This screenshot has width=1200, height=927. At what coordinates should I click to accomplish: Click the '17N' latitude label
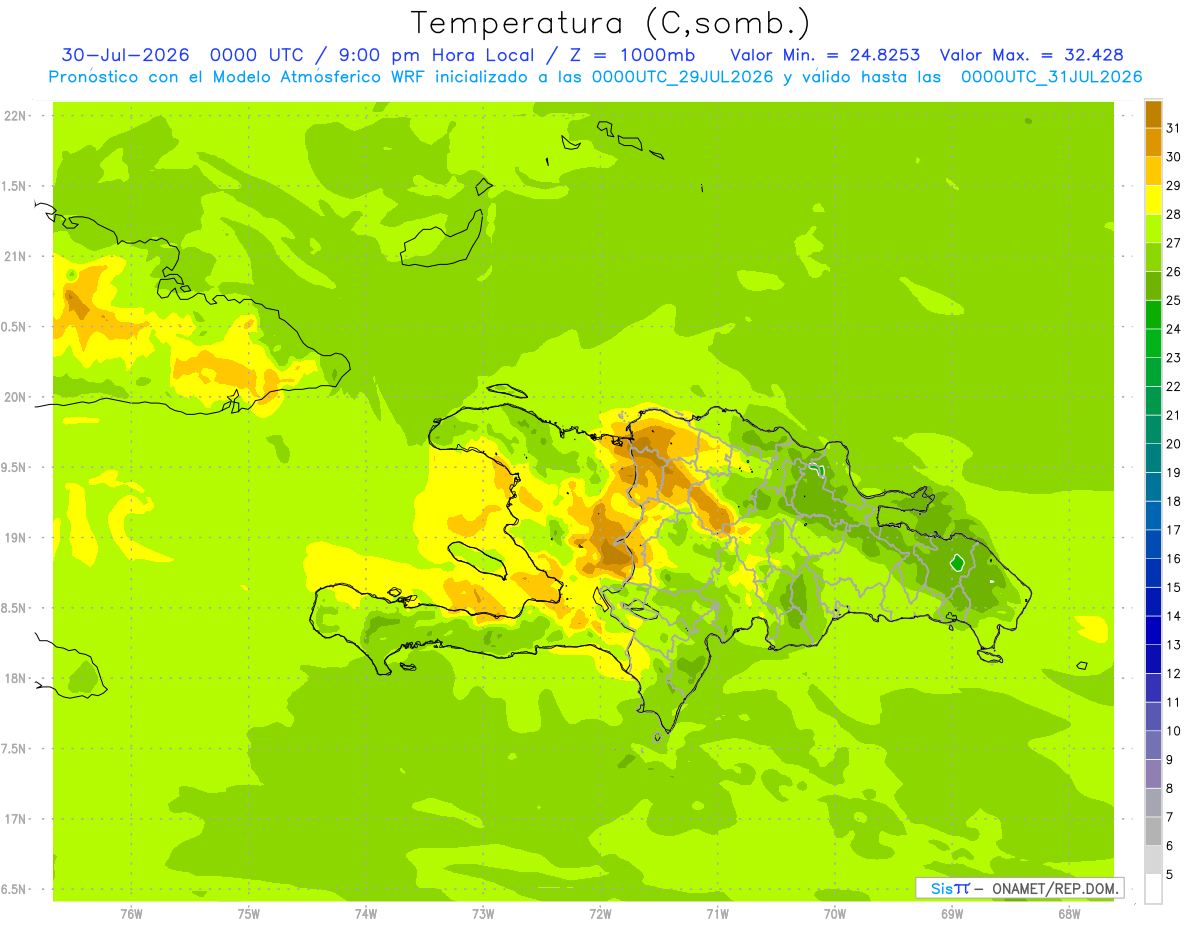(x=15, y=819)
